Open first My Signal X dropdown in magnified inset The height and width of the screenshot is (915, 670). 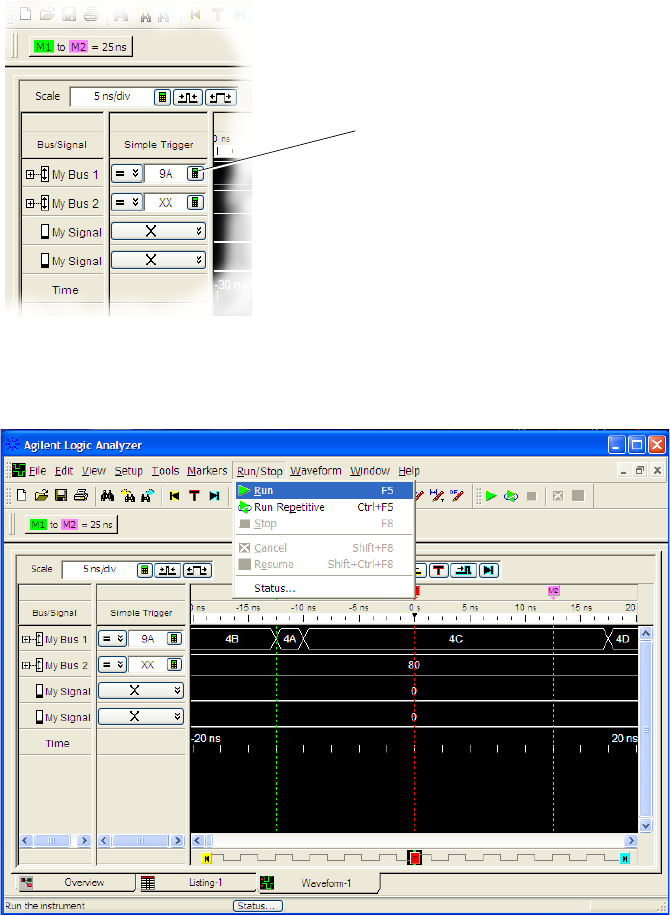click(158, 232)
